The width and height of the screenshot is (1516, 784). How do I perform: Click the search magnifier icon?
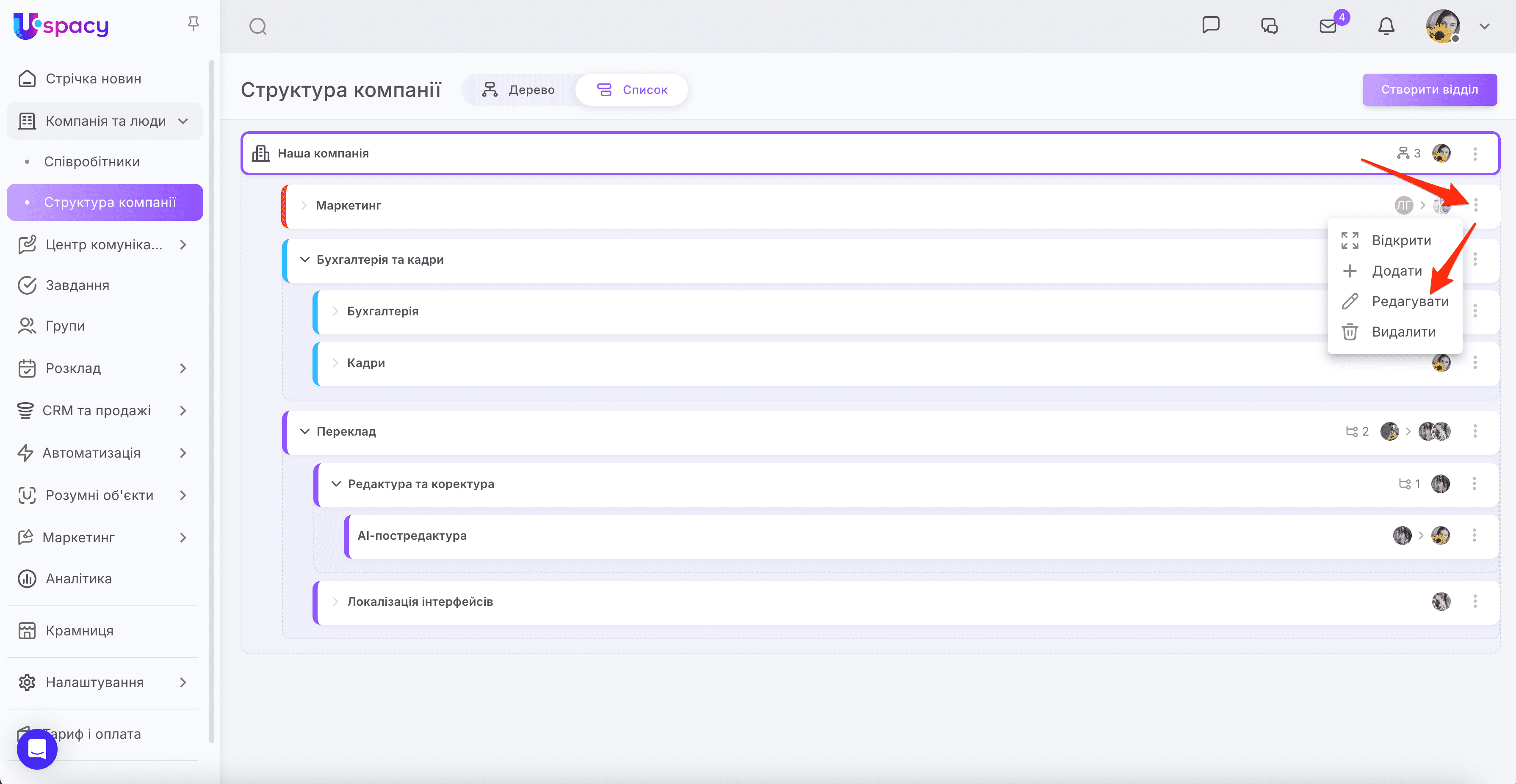(258, 27)
